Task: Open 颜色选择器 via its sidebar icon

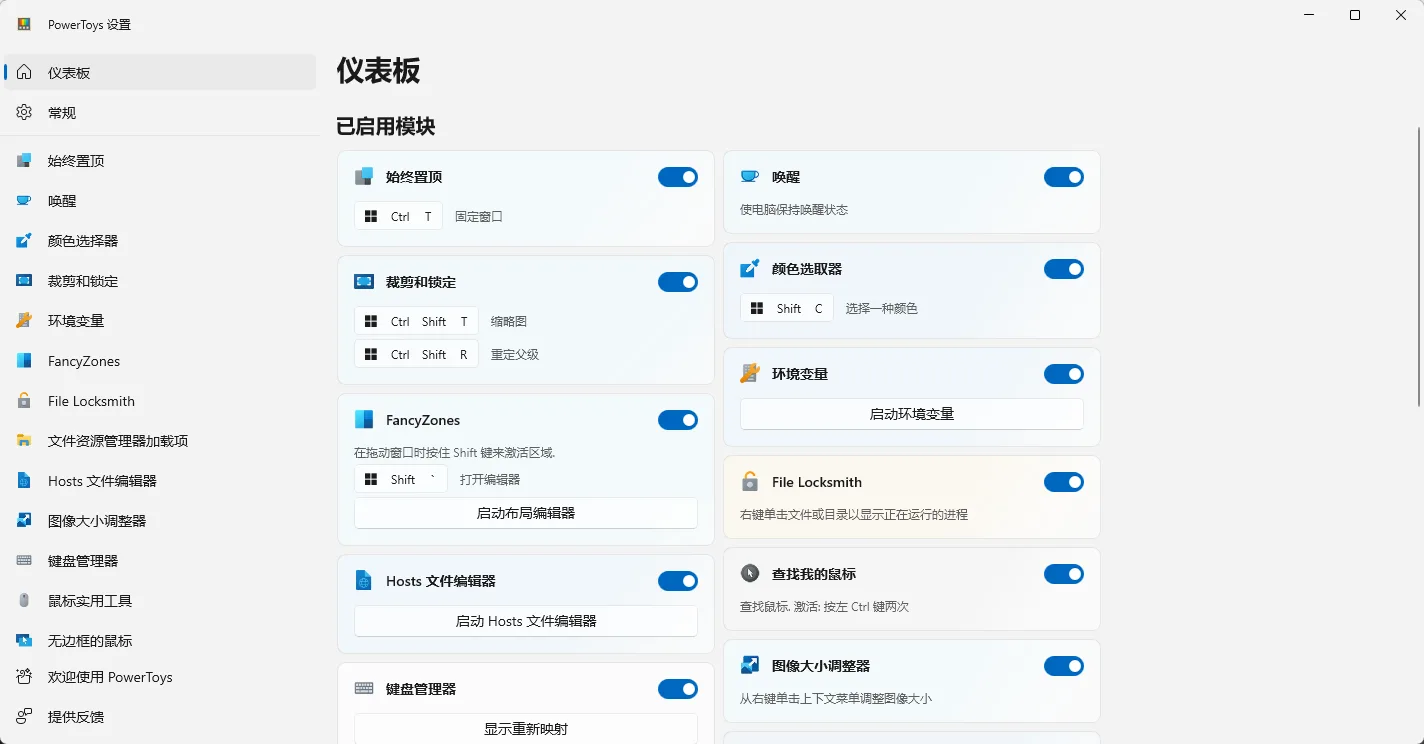Action: pyautogui.click(x=24, y=241)
